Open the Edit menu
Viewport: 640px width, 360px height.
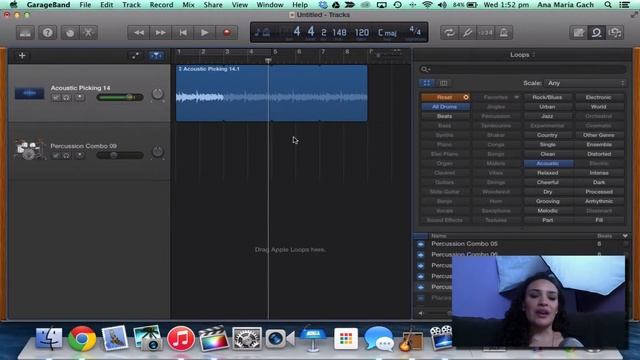[x=107, y=5]
